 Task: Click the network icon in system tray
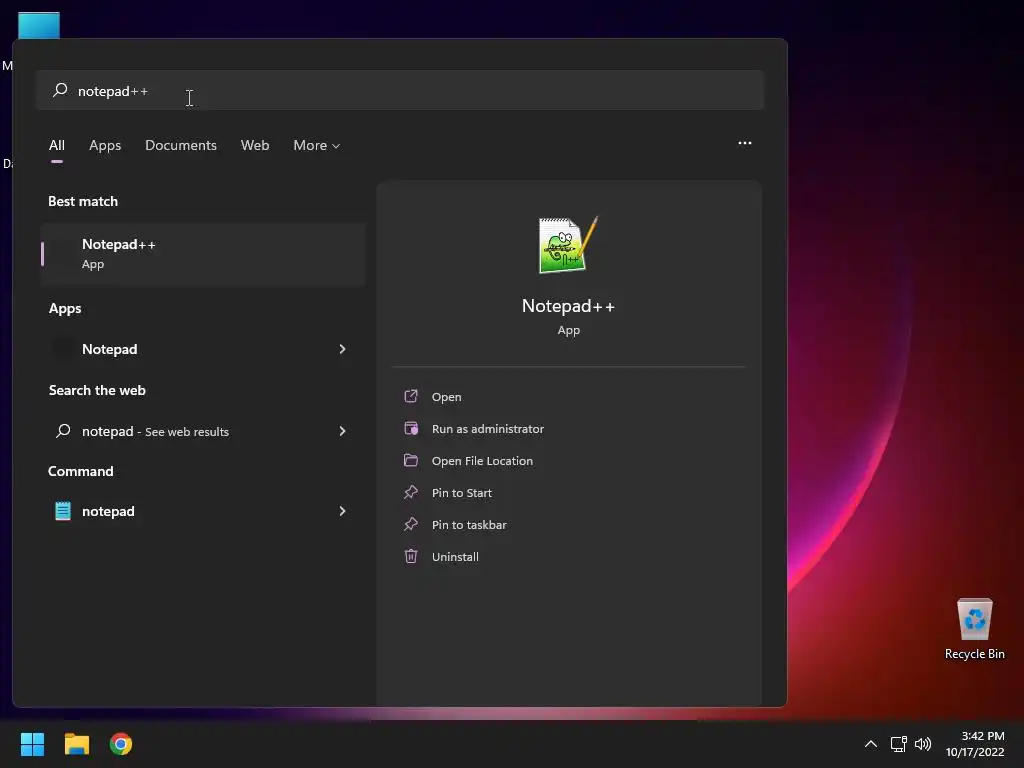[899, 744]
